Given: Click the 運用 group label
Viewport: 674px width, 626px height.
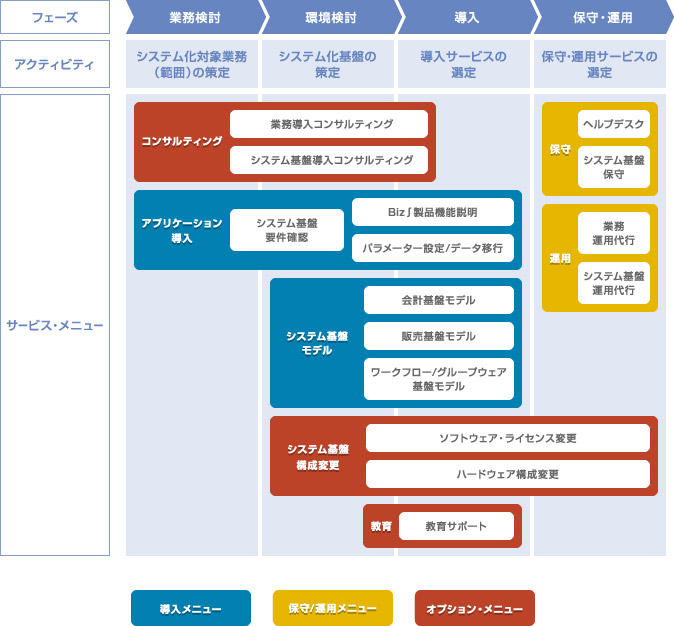Looking at the screenshot, I should [560, 258].
